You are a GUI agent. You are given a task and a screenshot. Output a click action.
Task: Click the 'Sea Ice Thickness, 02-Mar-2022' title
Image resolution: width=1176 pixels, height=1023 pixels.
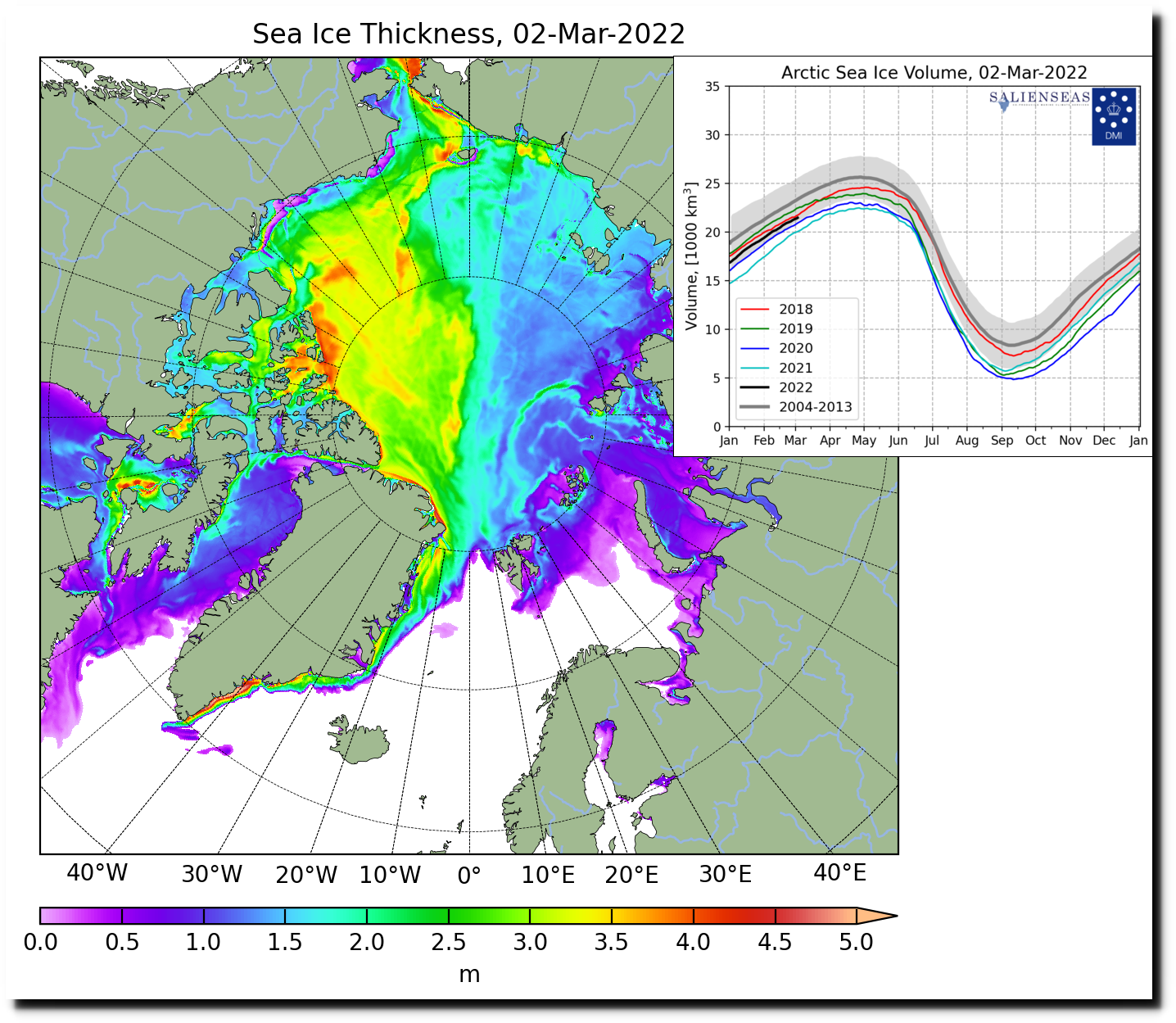[468, 34]
